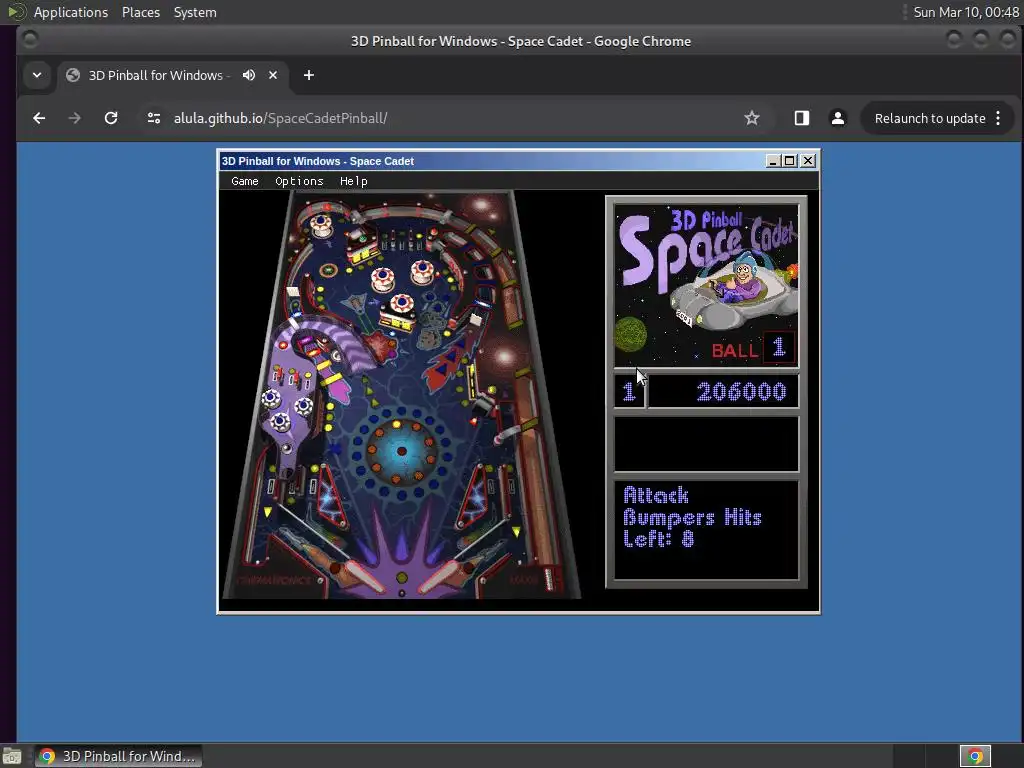View site information icon in address bar
Viewport: 1024px width, 768px height.
tap(154, 118)
